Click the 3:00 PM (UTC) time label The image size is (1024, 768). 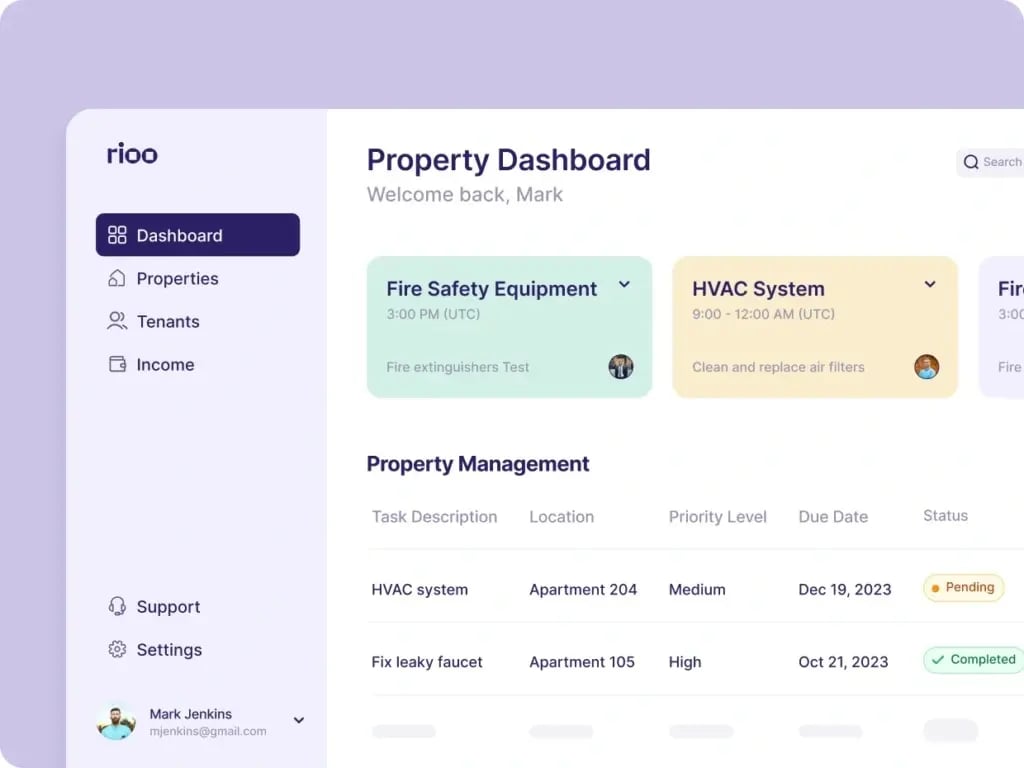(x=433, y=314)
